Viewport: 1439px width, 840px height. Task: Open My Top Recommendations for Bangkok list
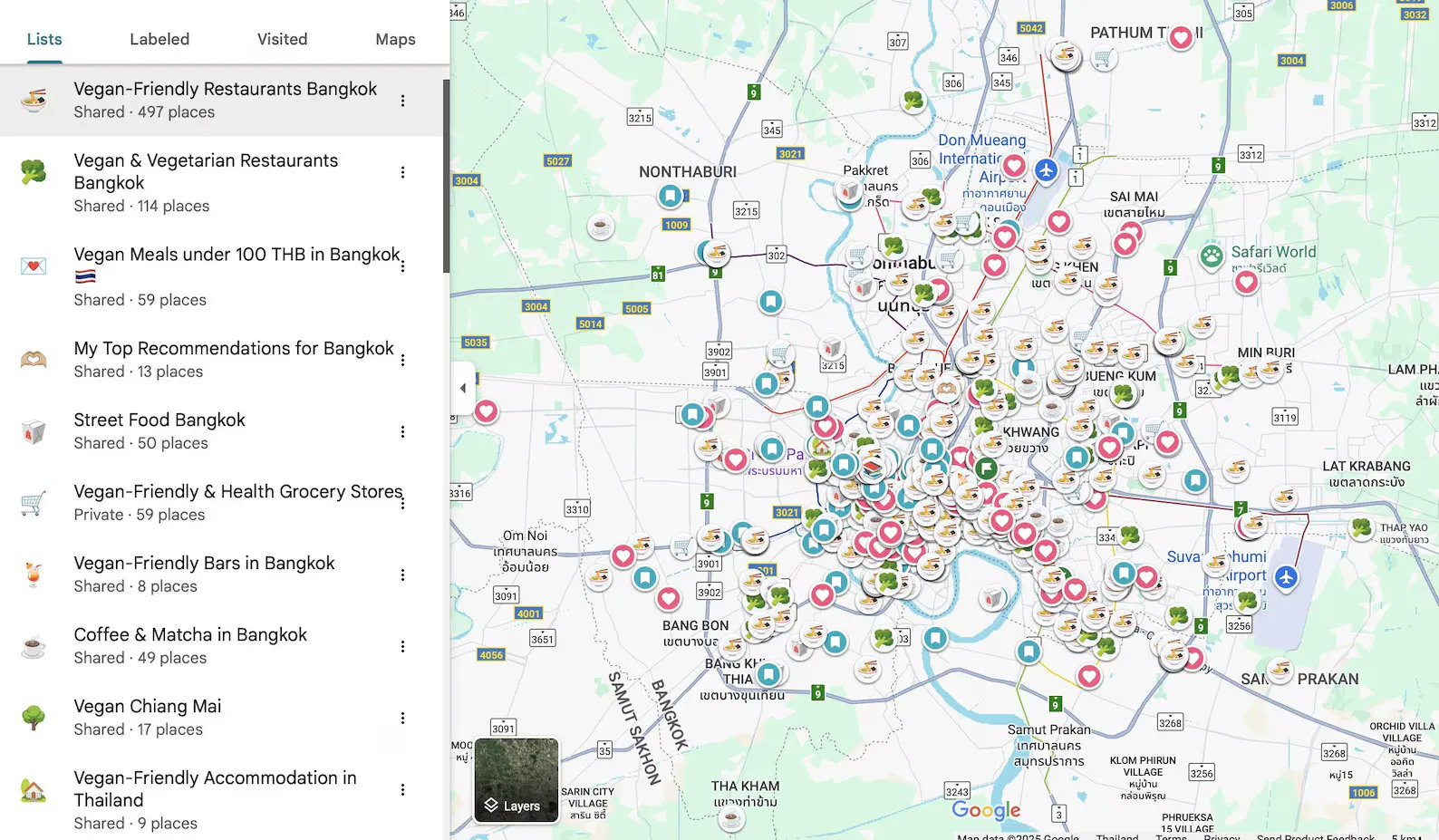click(221, 360)
